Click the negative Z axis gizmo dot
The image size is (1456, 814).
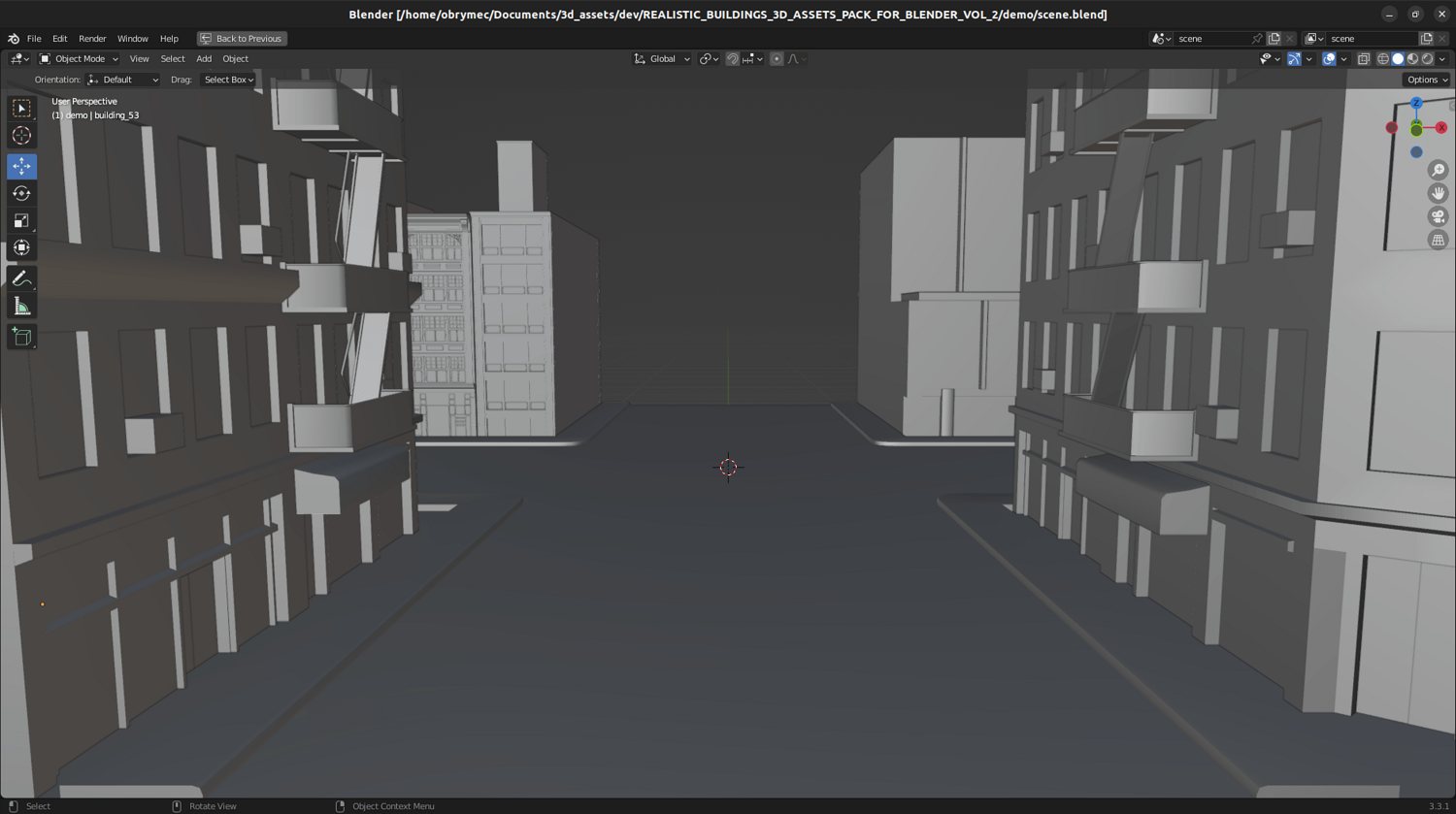pos(1416,152)
